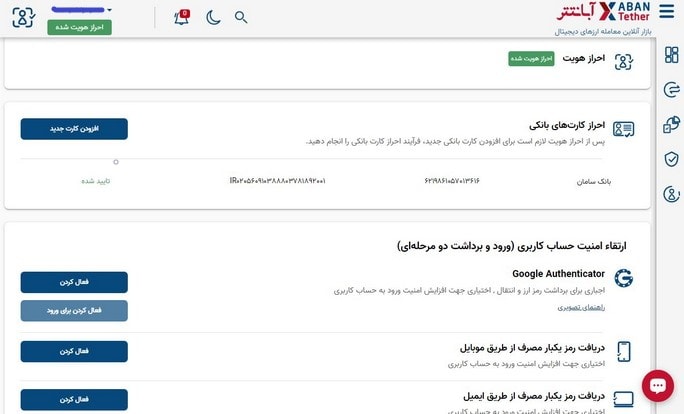Viewport: 684px width, 414px height.
Task: Click the laptop email OTP icon
Action: (623, 399)
